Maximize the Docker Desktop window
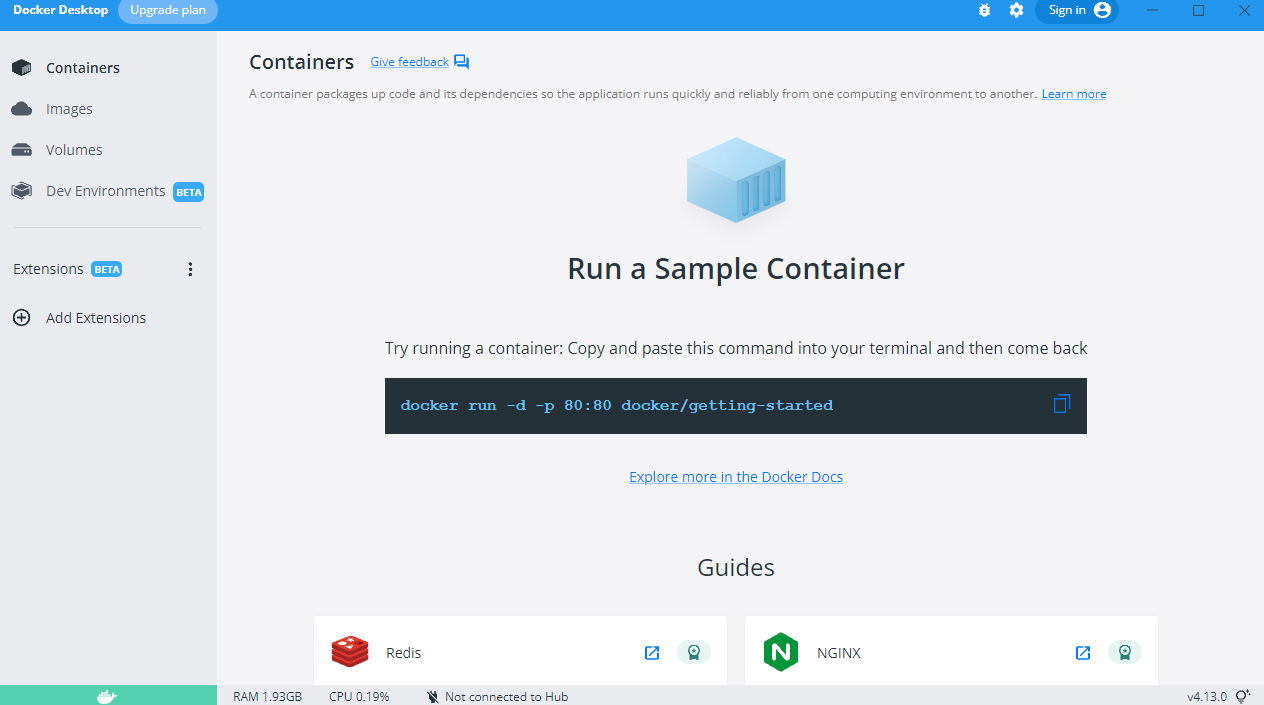 tap(1198, 10)
